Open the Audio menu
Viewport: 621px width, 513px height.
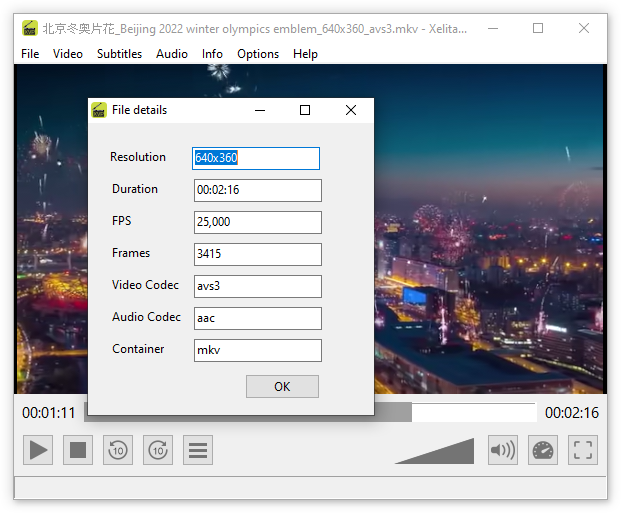click(x=172, y=54)
